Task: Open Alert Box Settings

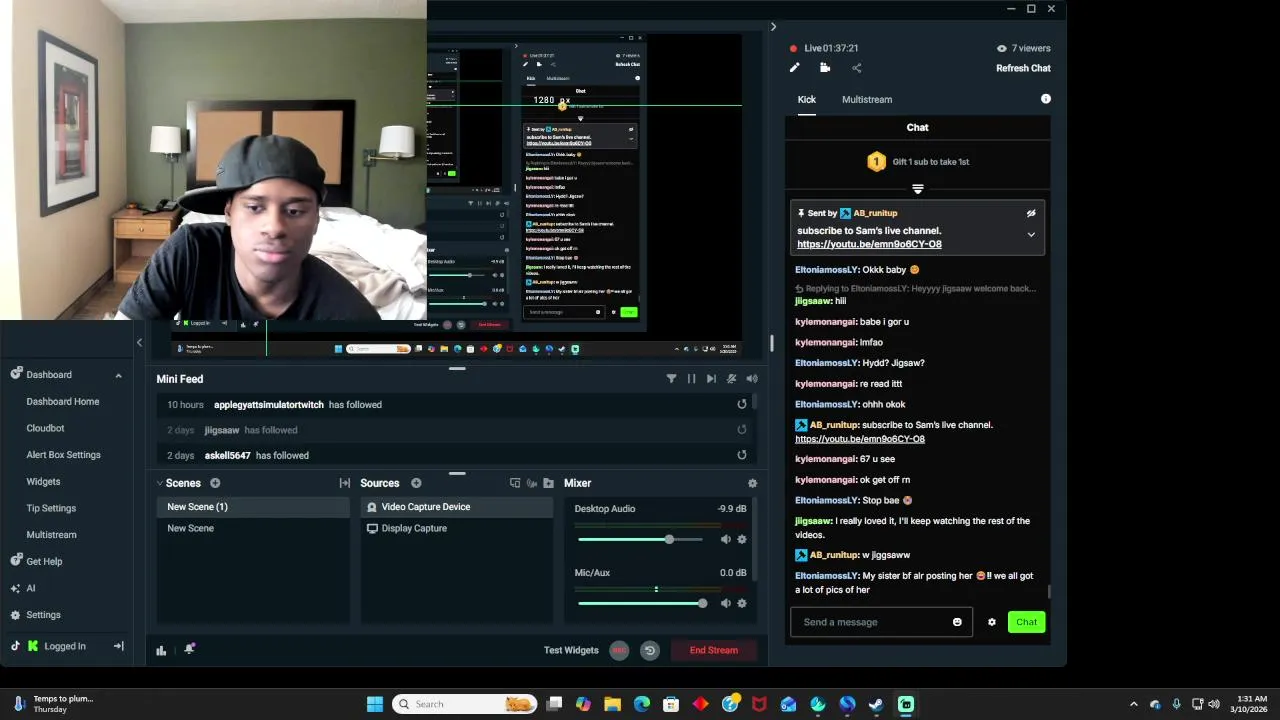Action: 63,455
